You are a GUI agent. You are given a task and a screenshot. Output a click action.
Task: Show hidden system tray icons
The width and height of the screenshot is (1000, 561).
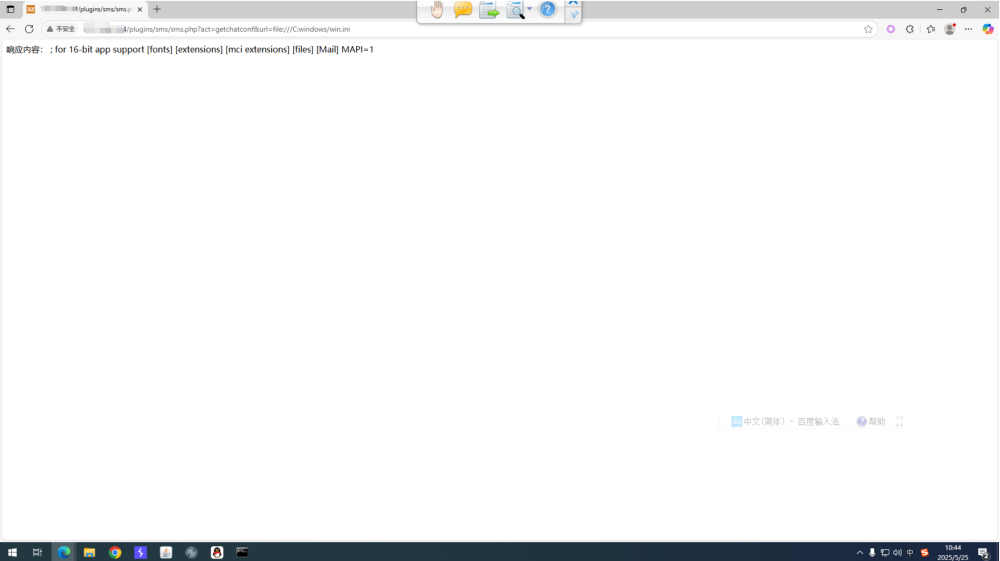tap(859, 552)
